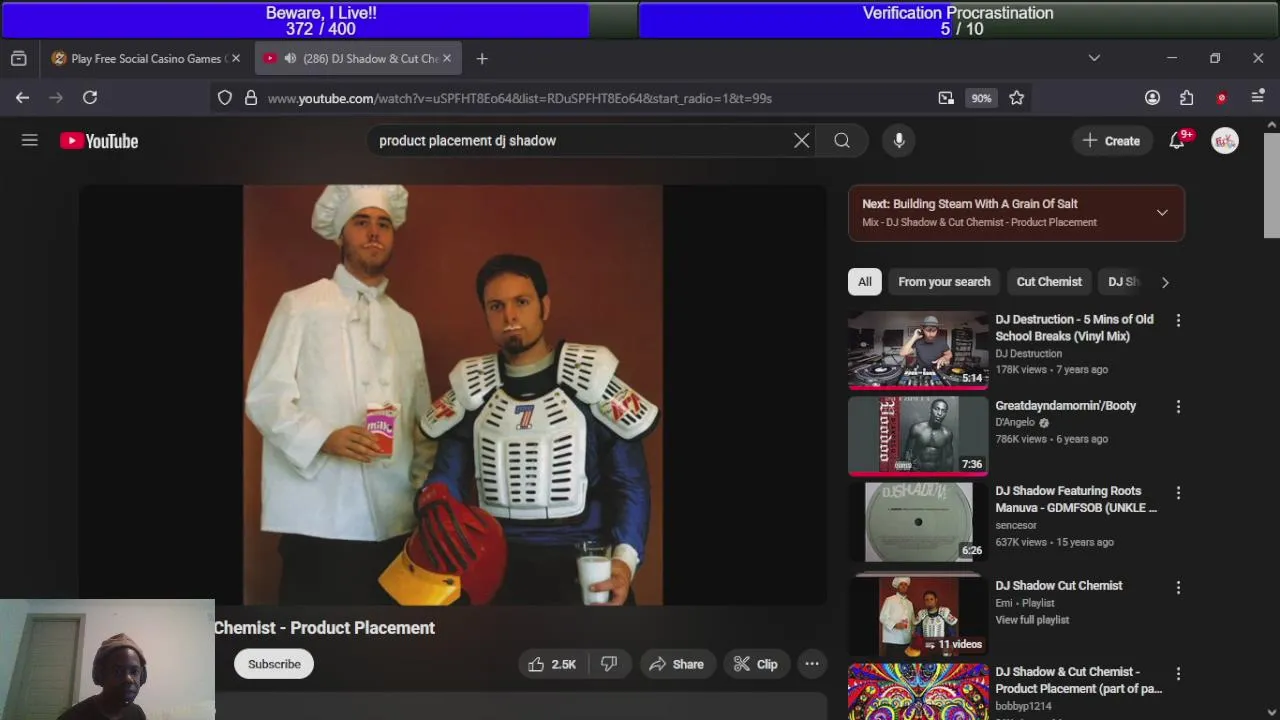Screen dimensions: 1280x720
Task: Open options for GDMFSOB video
Action: (x=1178, y=493)
